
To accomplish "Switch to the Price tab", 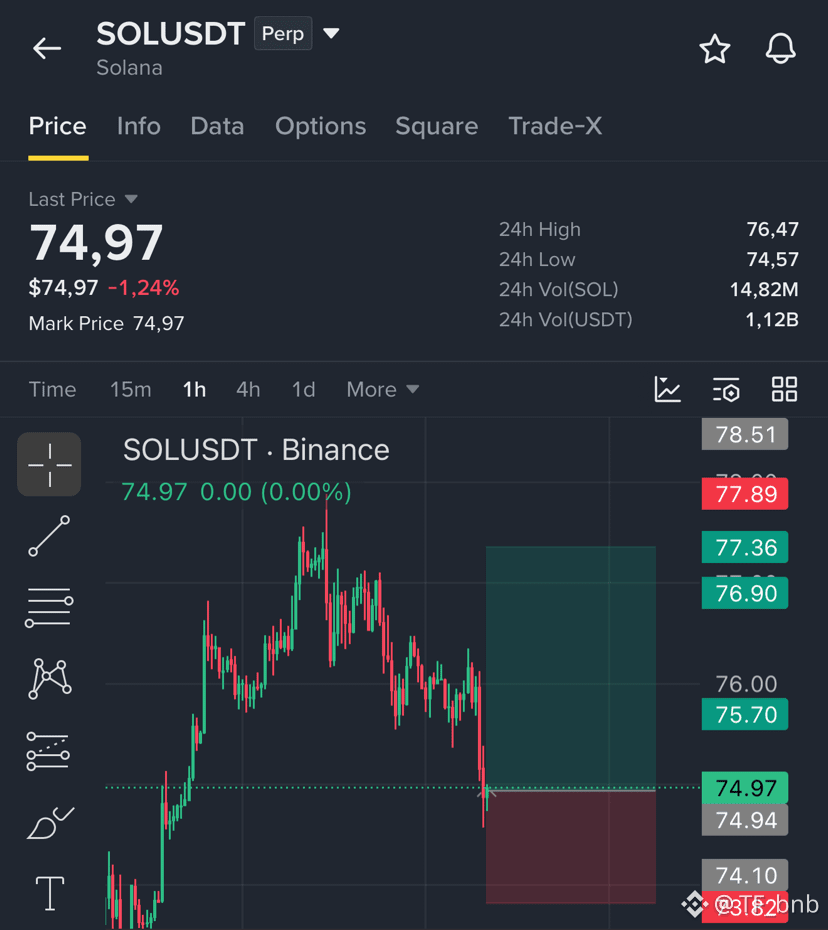I will pos(58,126).
